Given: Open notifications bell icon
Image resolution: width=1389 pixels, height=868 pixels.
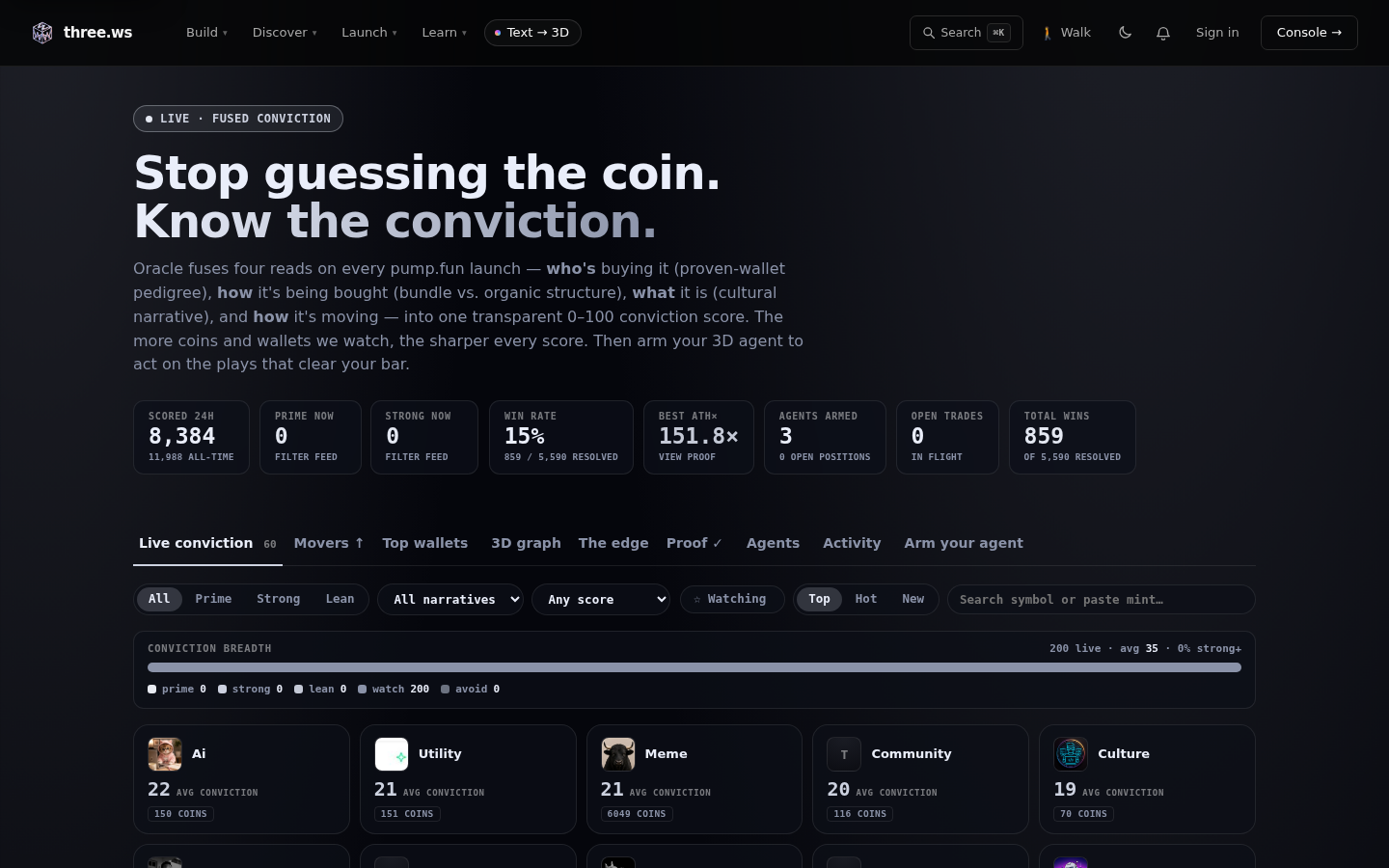Looking at the screenshot, I should pyautogui.click(x=1163, y=33).
